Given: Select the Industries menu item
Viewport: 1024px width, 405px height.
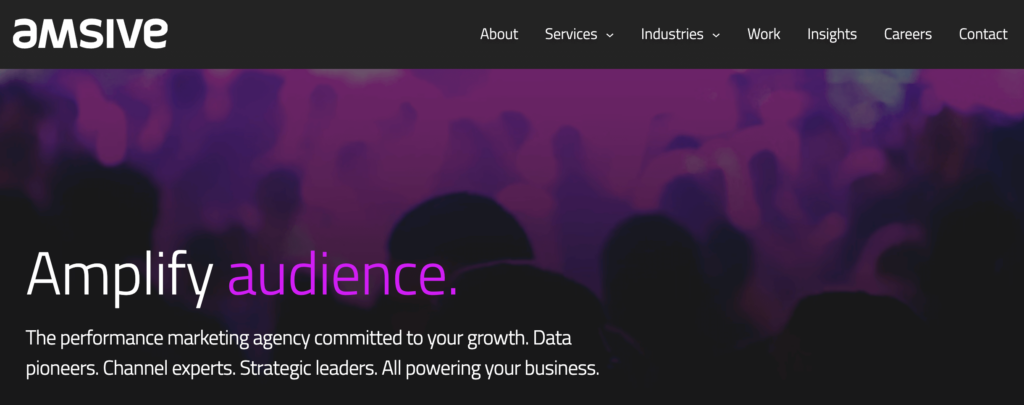Looking at the screenshot, I should pos(672,34).
